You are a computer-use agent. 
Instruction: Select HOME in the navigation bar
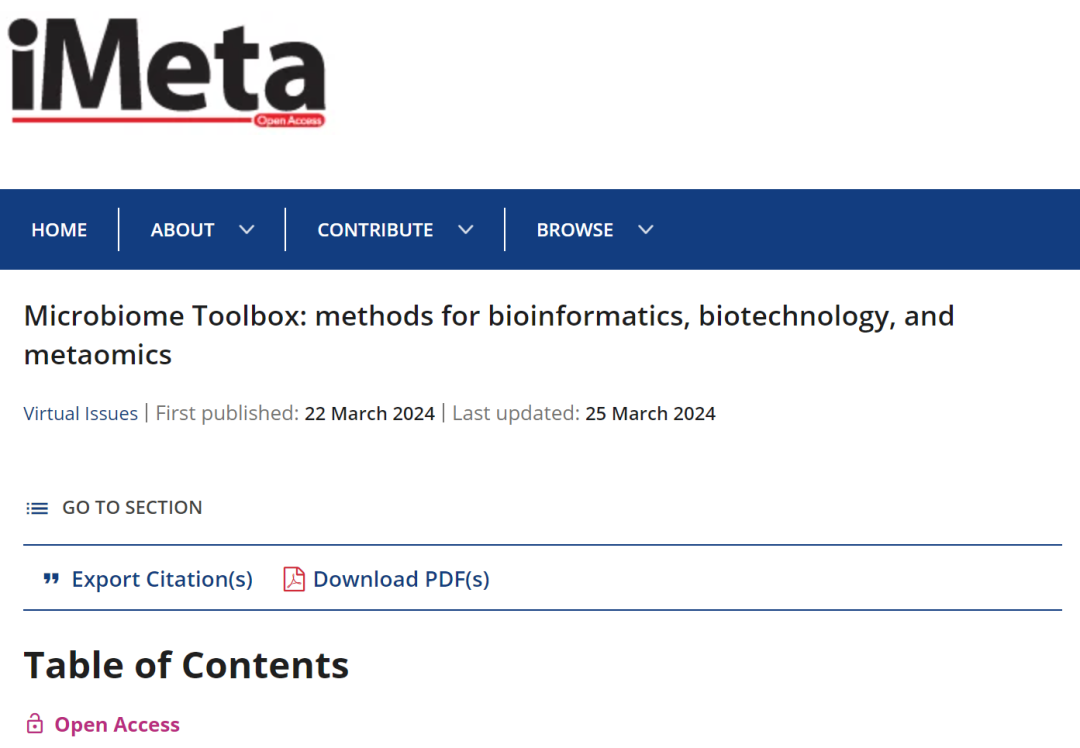(x=59, y=229)
